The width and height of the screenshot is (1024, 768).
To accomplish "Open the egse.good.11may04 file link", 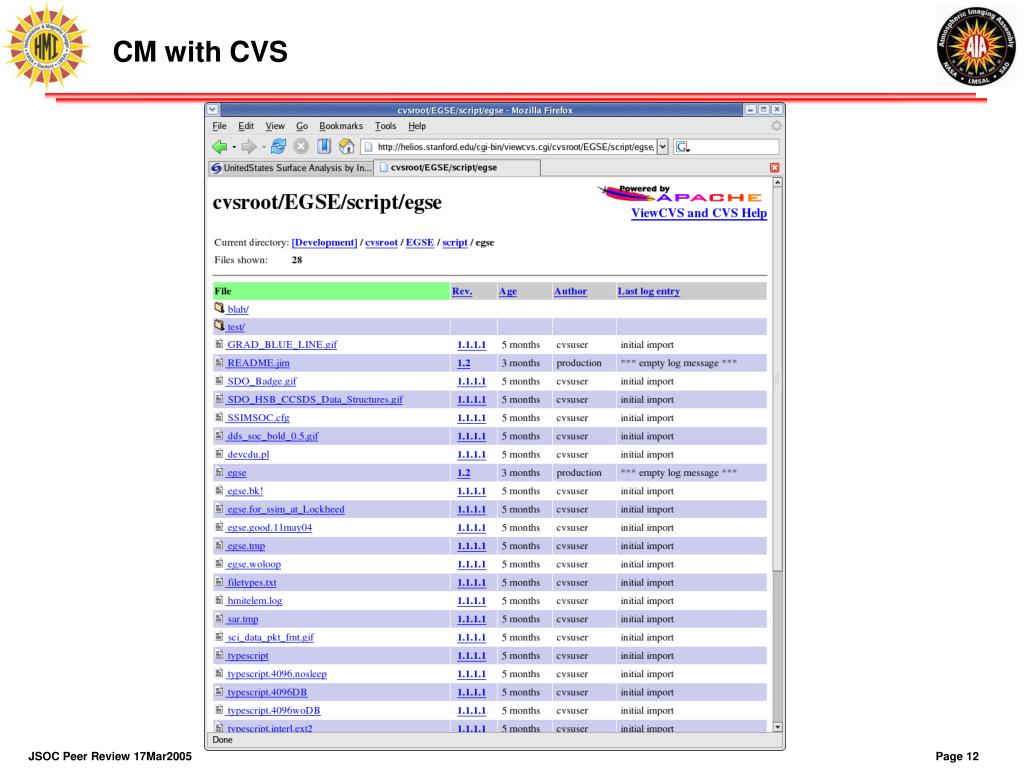I will click(x=269, y=527).
